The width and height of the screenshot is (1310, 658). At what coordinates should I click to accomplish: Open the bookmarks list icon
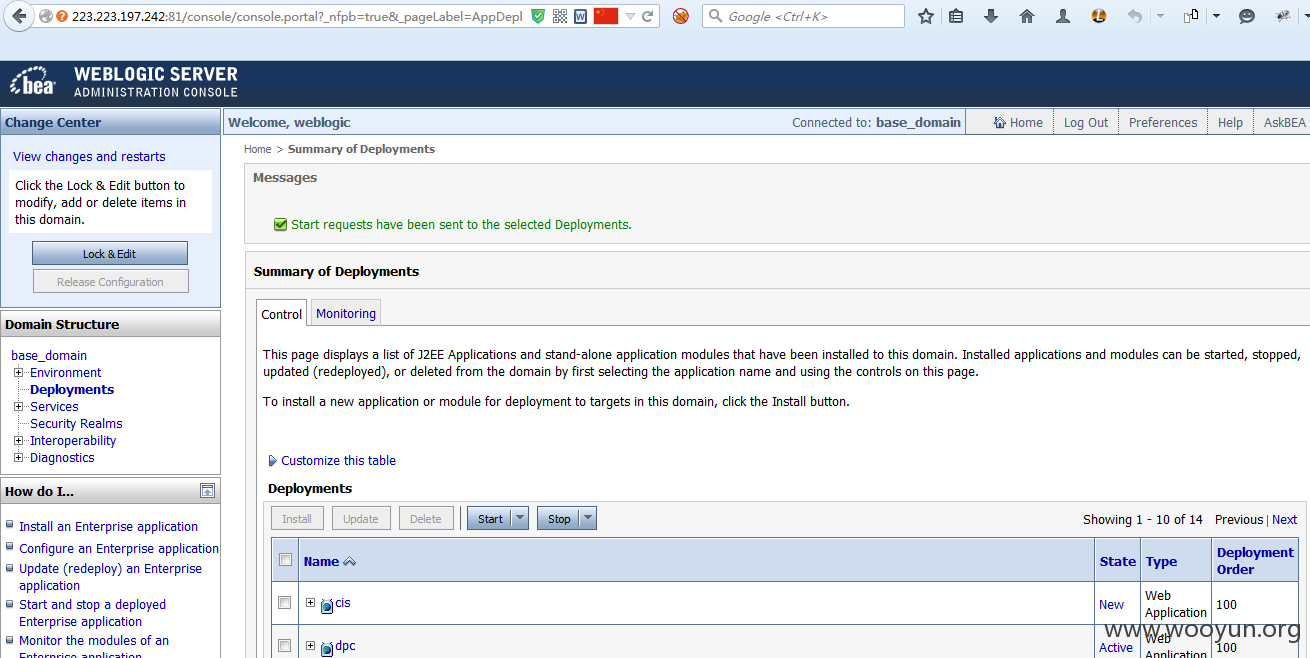(x=956, y=16)
